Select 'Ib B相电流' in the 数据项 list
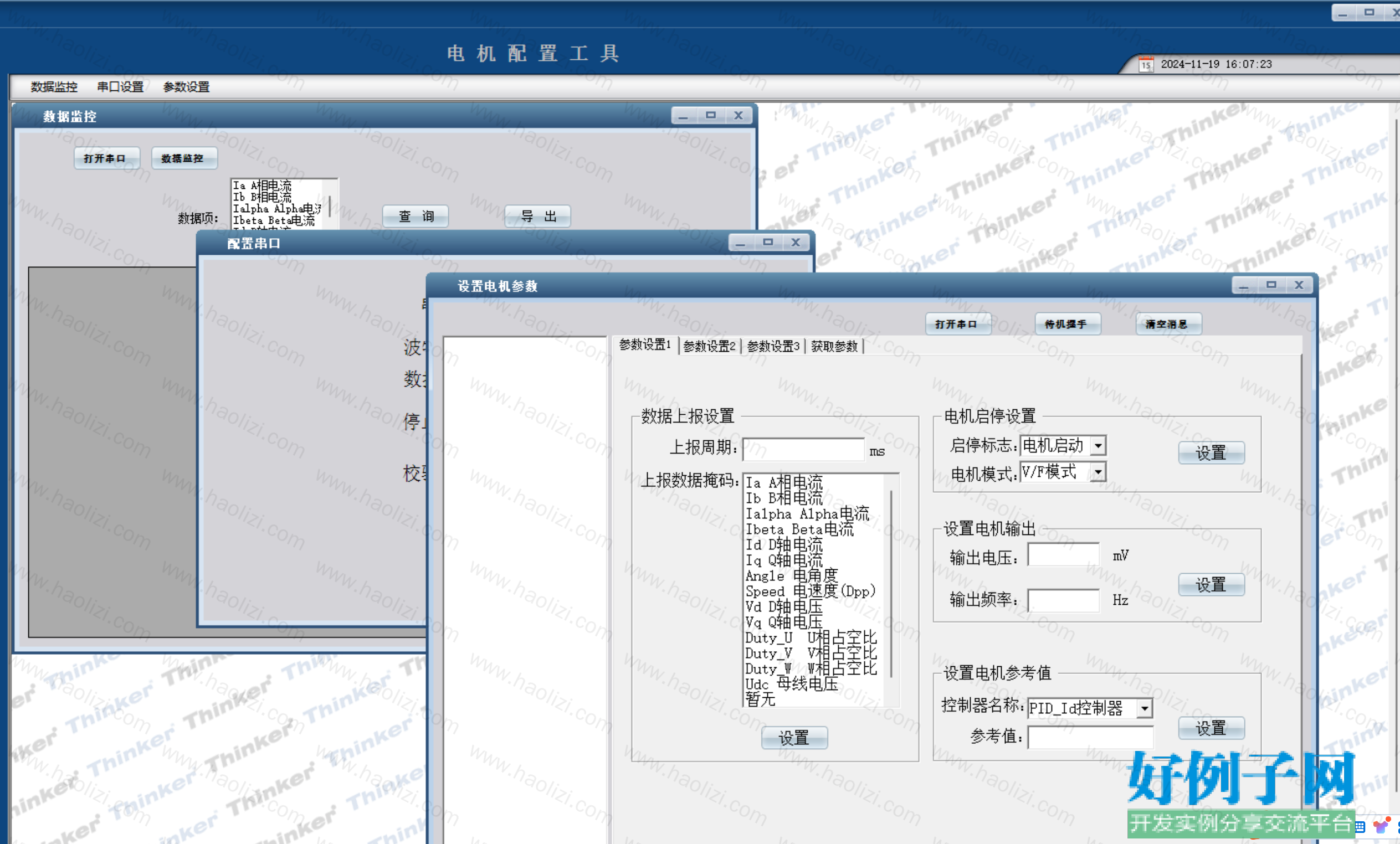Viewport: 1400px width, 844px height. click(x=263, y=197)
